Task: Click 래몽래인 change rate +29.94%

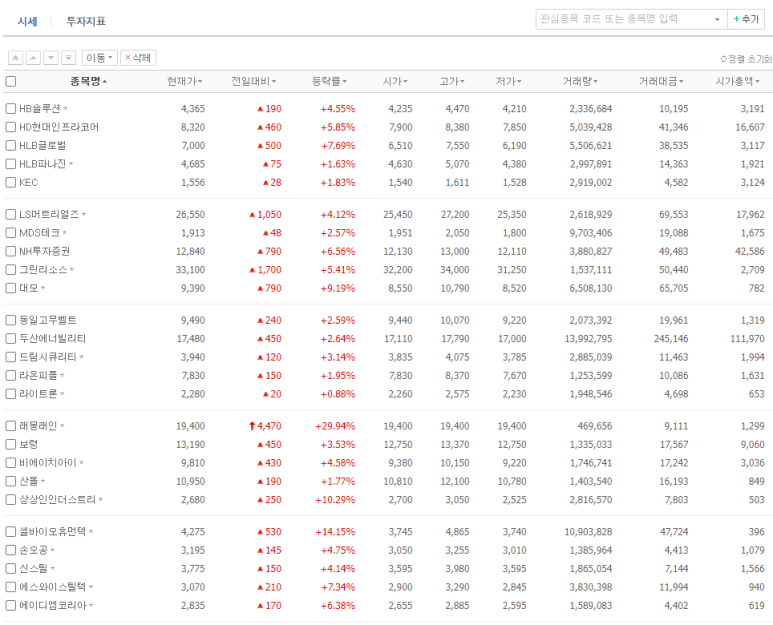Action: (335, 426)
